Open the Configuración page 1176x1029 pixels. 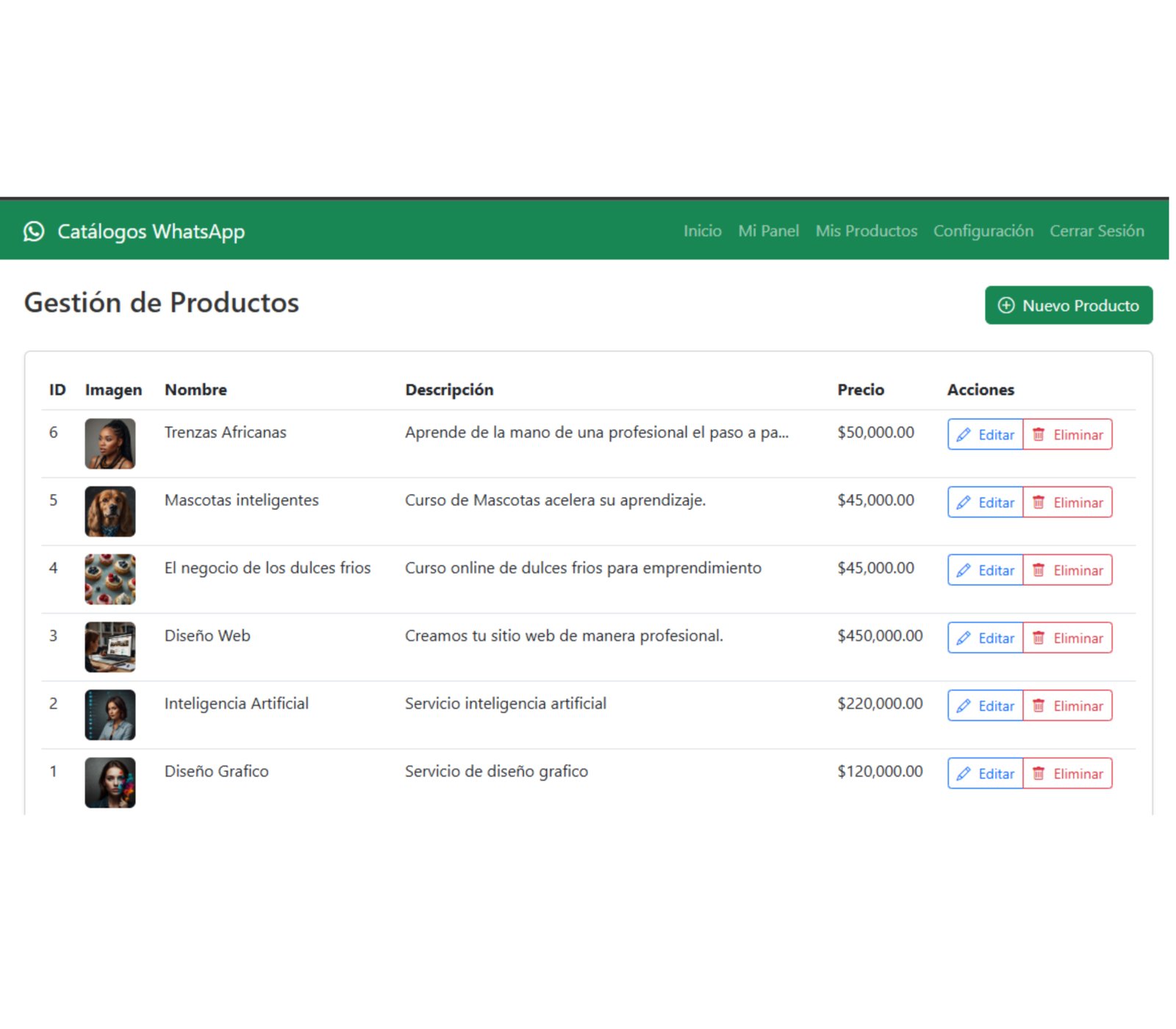983,231
